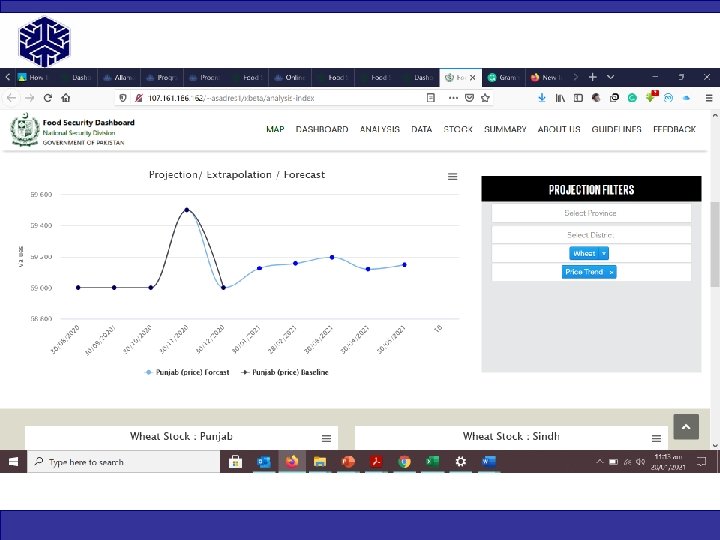Open page actions three-dot menu
The height and width of the screenshot is (540, 720).
pyautogui.click(x=453, y=98)
